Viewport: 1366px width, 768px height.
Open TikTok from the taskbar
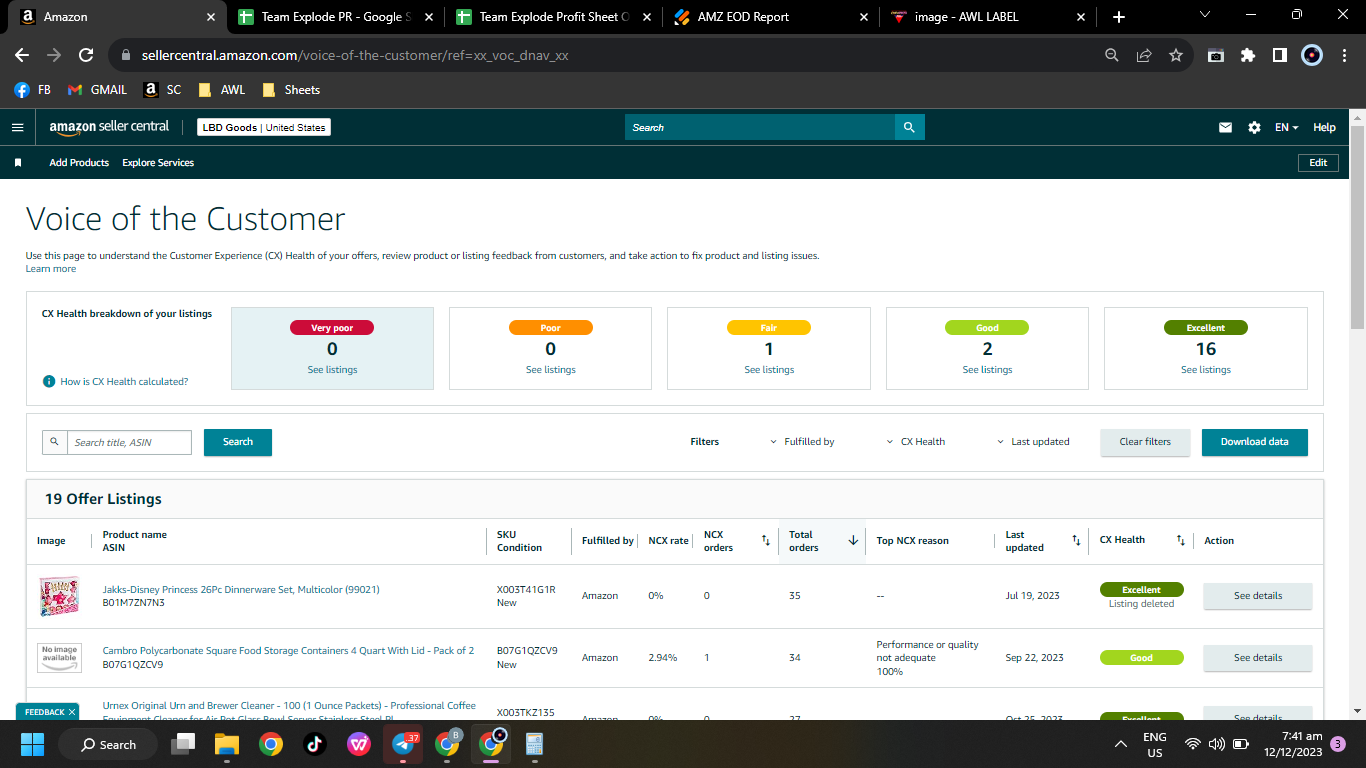pyautogui.click(x=314, y=744)
